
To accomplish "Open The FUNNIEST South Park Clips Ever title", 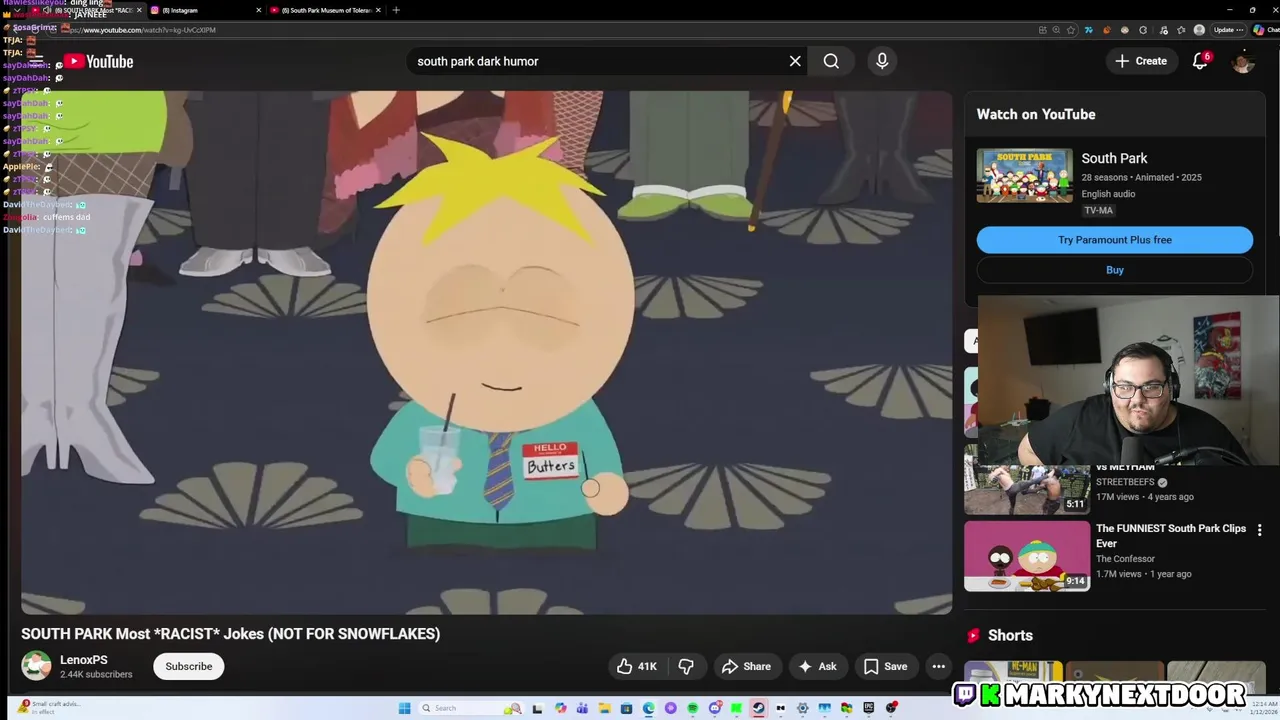I will pyautogui.click(x=1171, y=536).
